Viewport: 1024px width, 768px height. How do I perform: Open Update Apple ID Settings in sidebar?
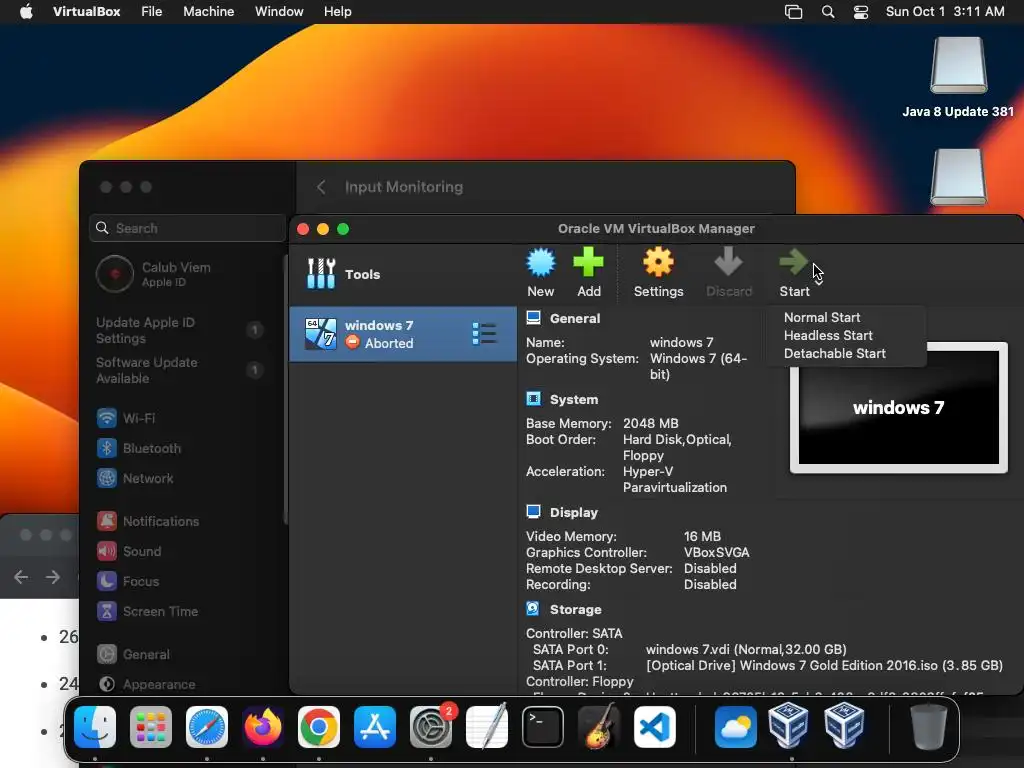pyautogui.click(x=180, y=330)
